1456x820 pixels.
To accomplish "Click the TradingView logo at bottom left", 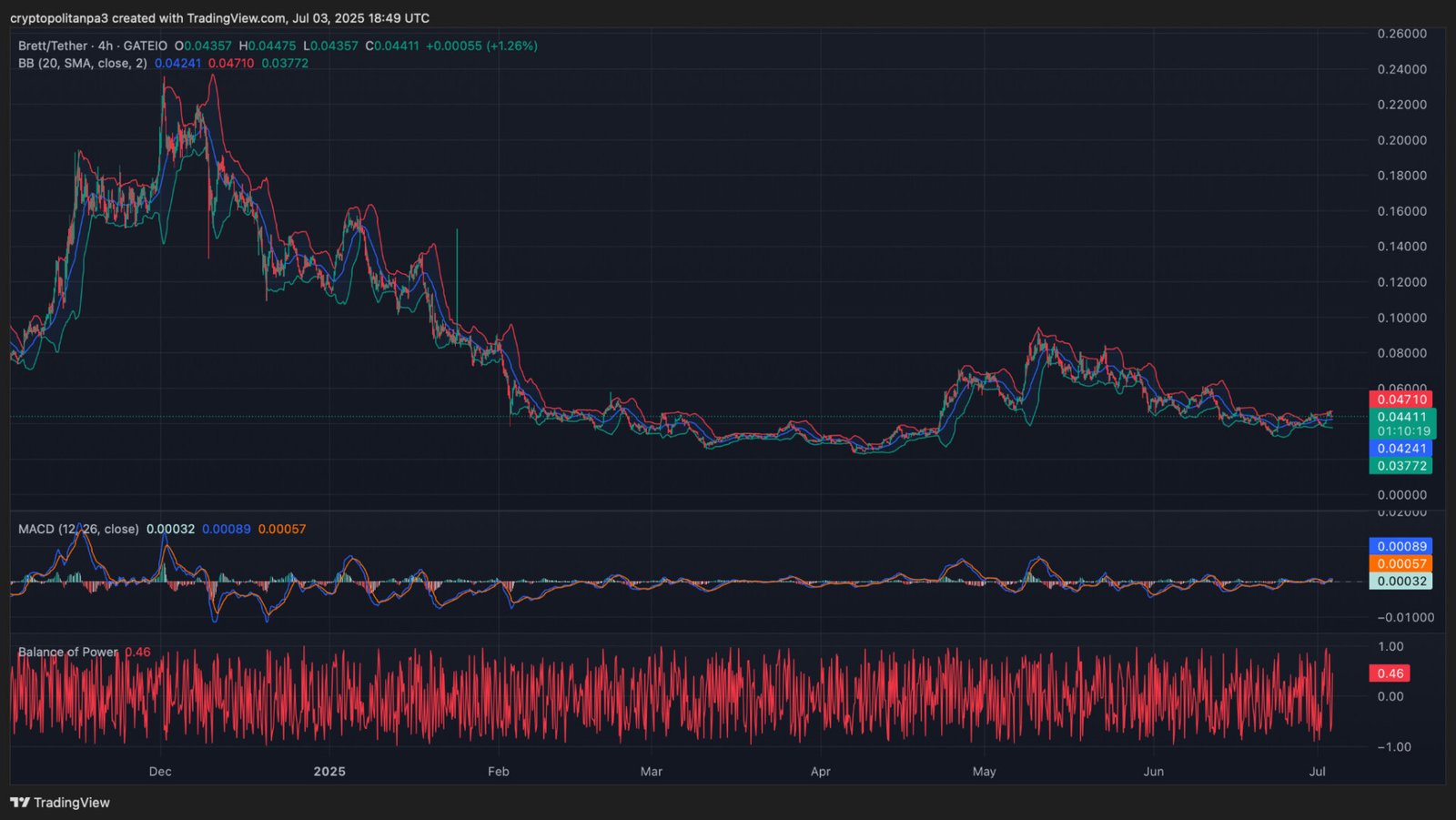I will [60, 803].
